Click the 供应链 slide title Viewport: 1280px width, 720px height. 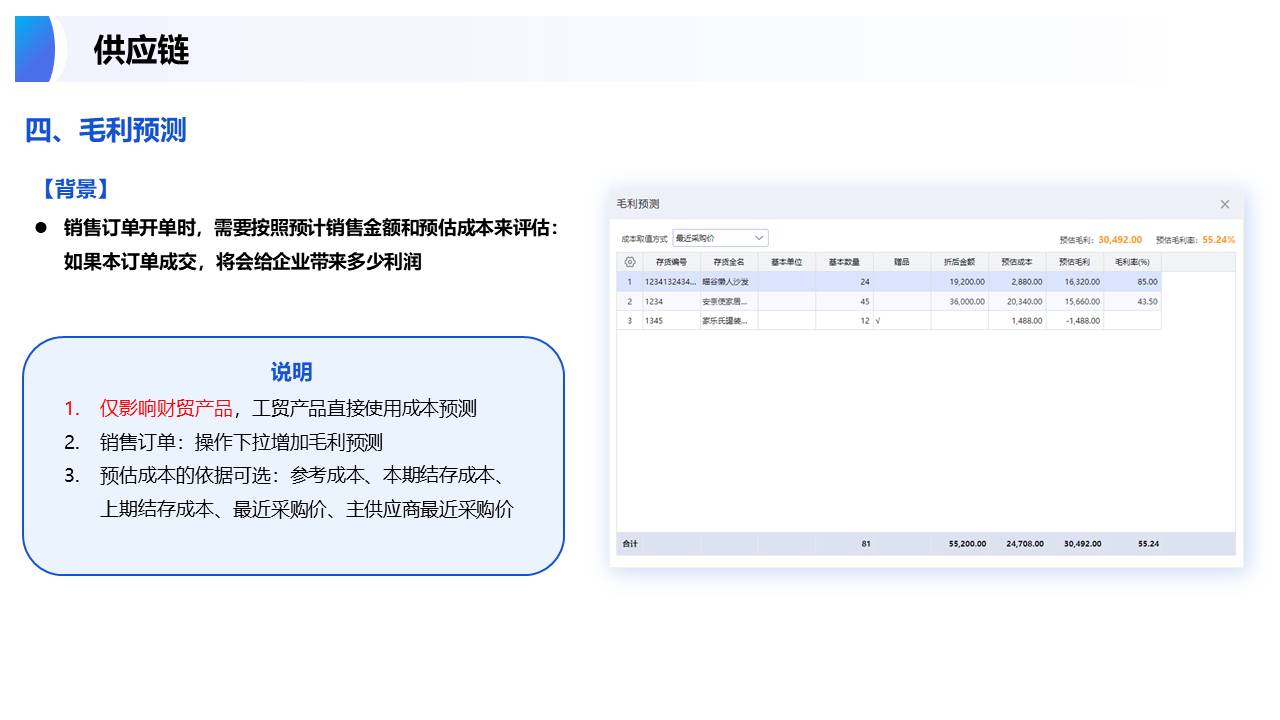click(x=141, y=50)
